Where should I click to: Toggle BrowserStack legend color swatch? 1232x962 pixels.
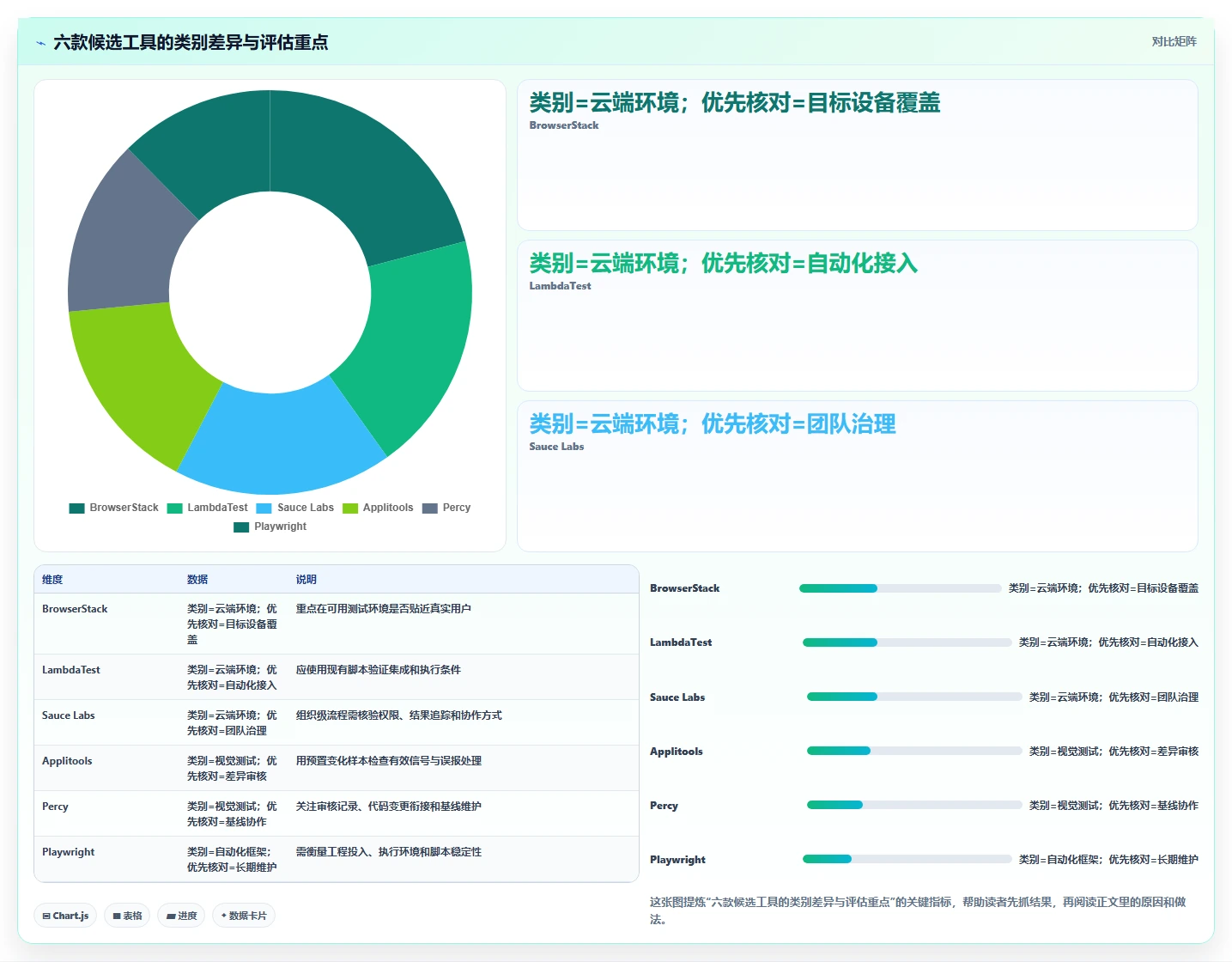76,508
